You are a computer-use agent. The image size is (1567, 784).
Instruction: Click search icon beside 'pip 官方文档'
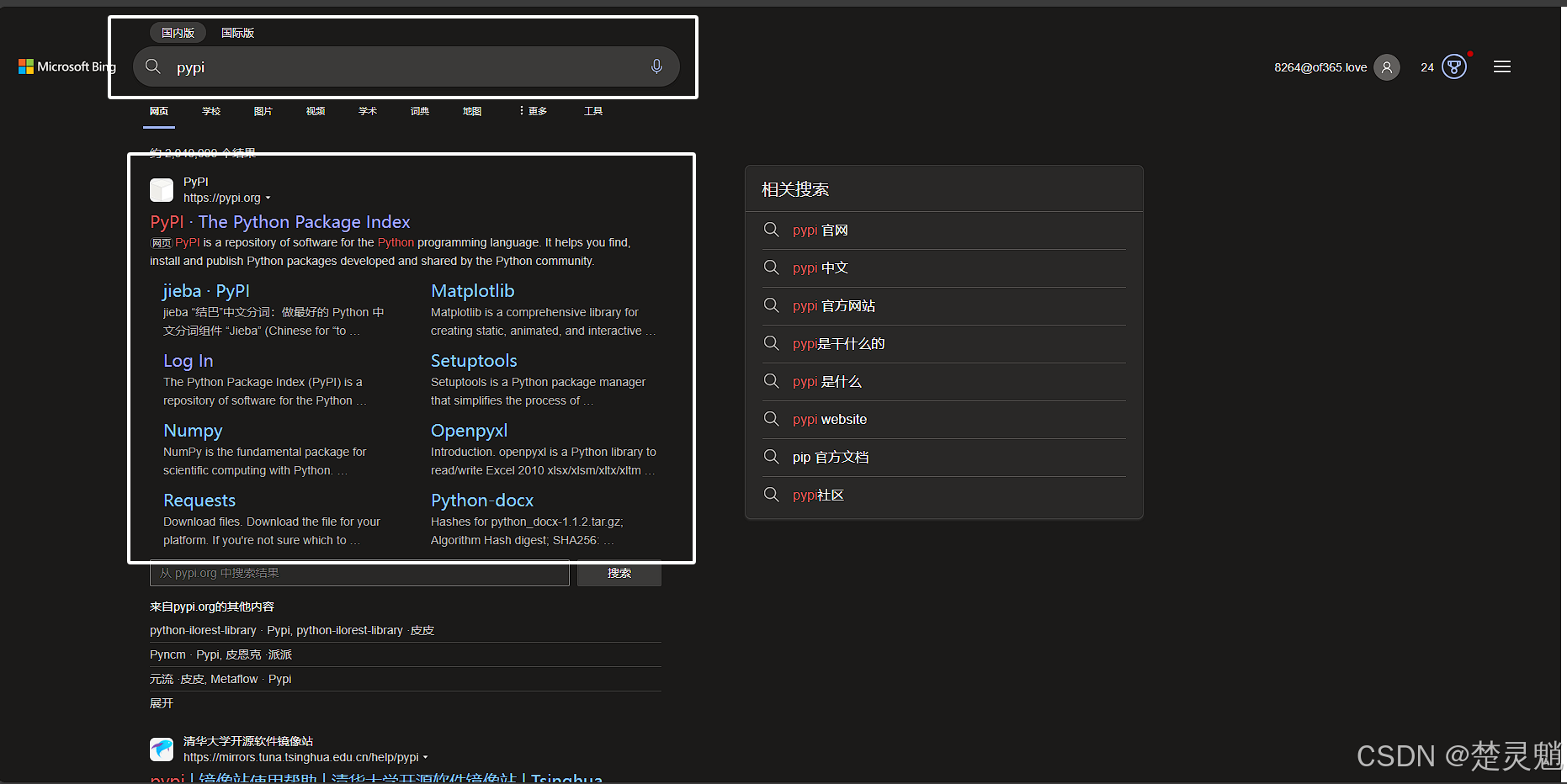pyautogui.click(x=771, y=457)
